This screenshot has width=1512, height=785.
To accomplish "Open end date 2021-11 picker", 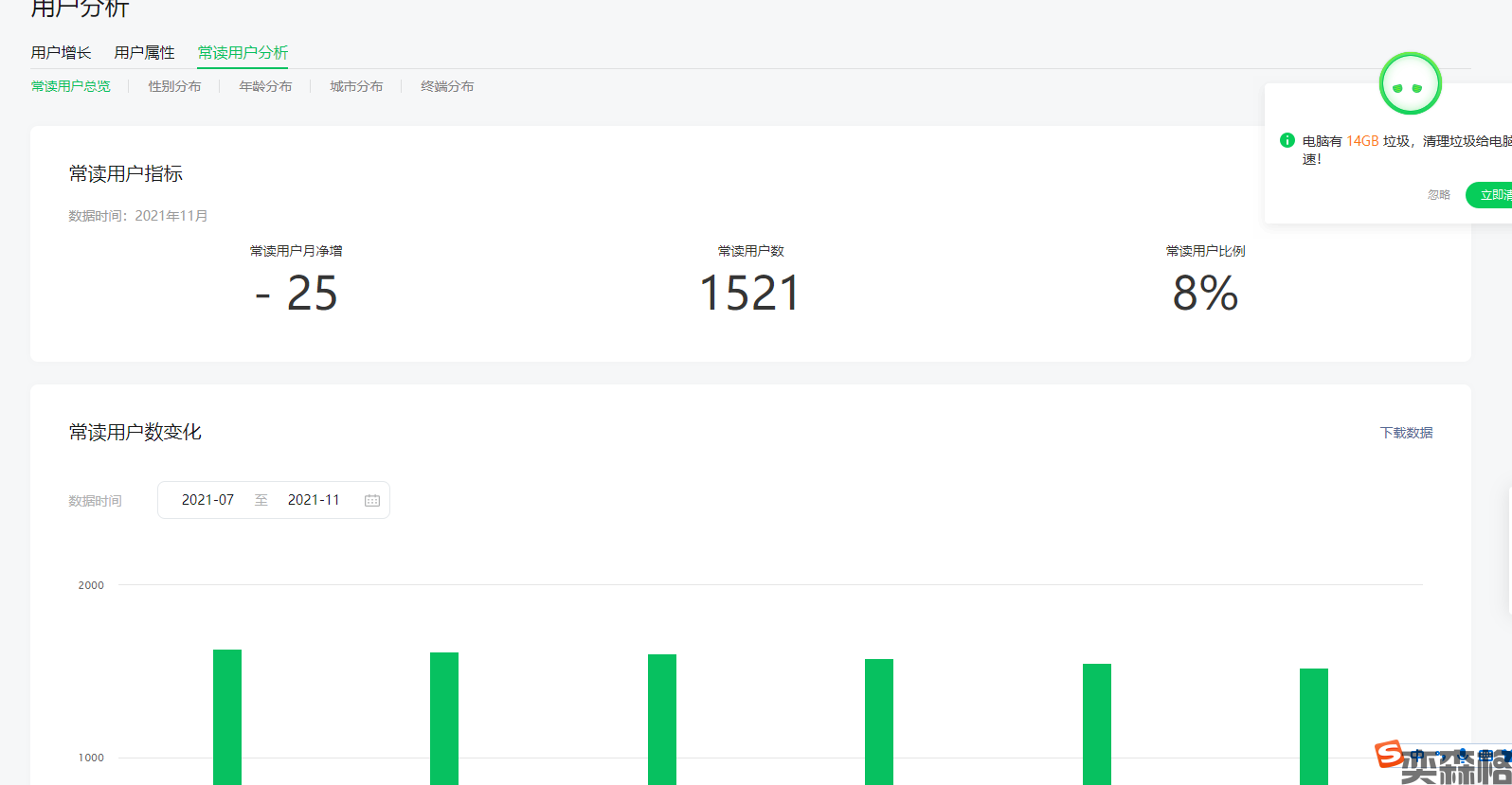I will click(314, 500).
